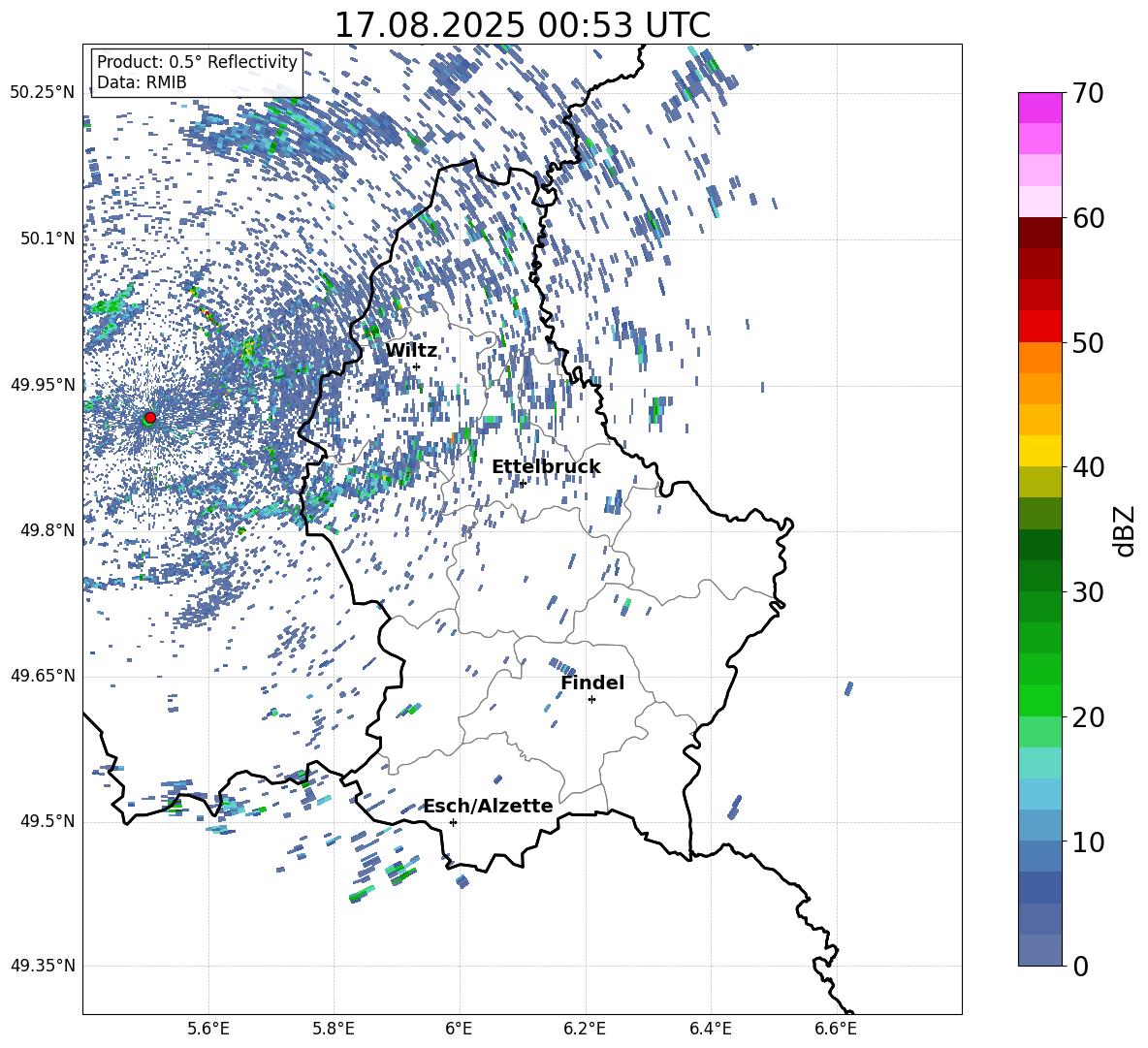Image resolution: width=1148 pixels, height=1048 pixels.
Task: Click the bright green swatch just above 20
Action: 1039,700
